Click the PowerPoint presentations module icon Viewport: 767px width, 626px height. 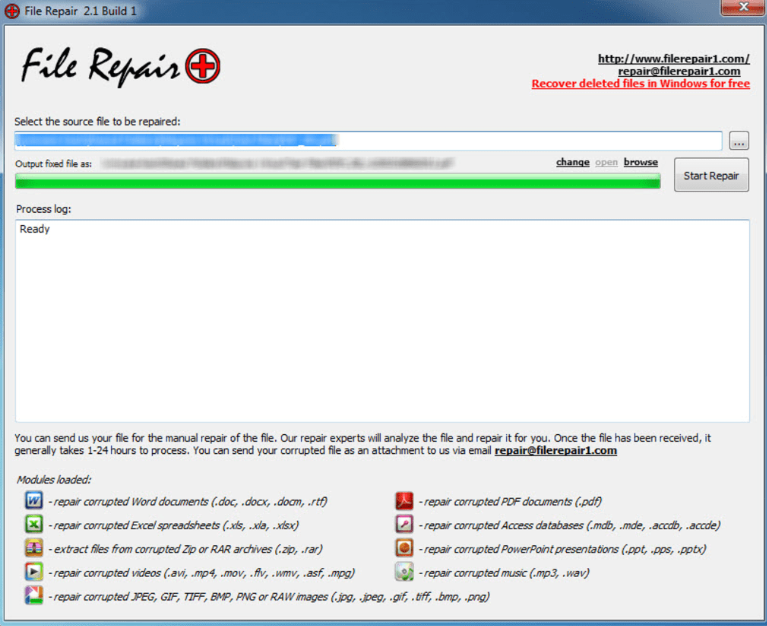tap(405, 548)
